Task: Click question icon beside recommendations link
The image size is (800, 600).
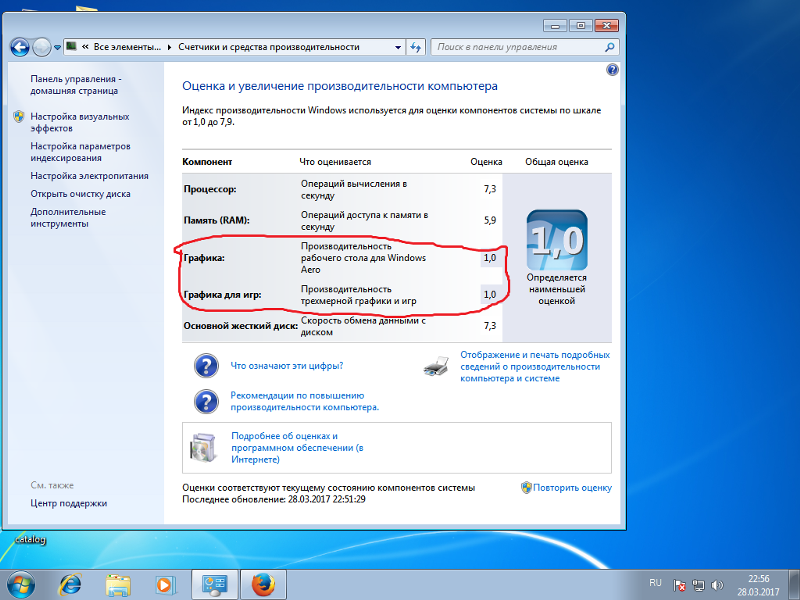Action: (207, 402)
